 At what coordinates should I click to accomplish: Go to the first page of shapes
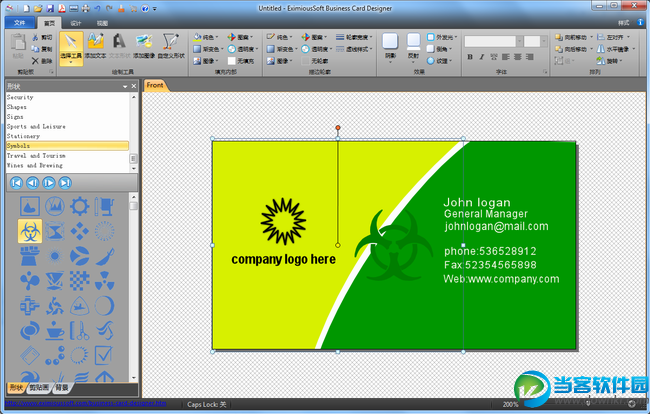(x=16, y=183)
